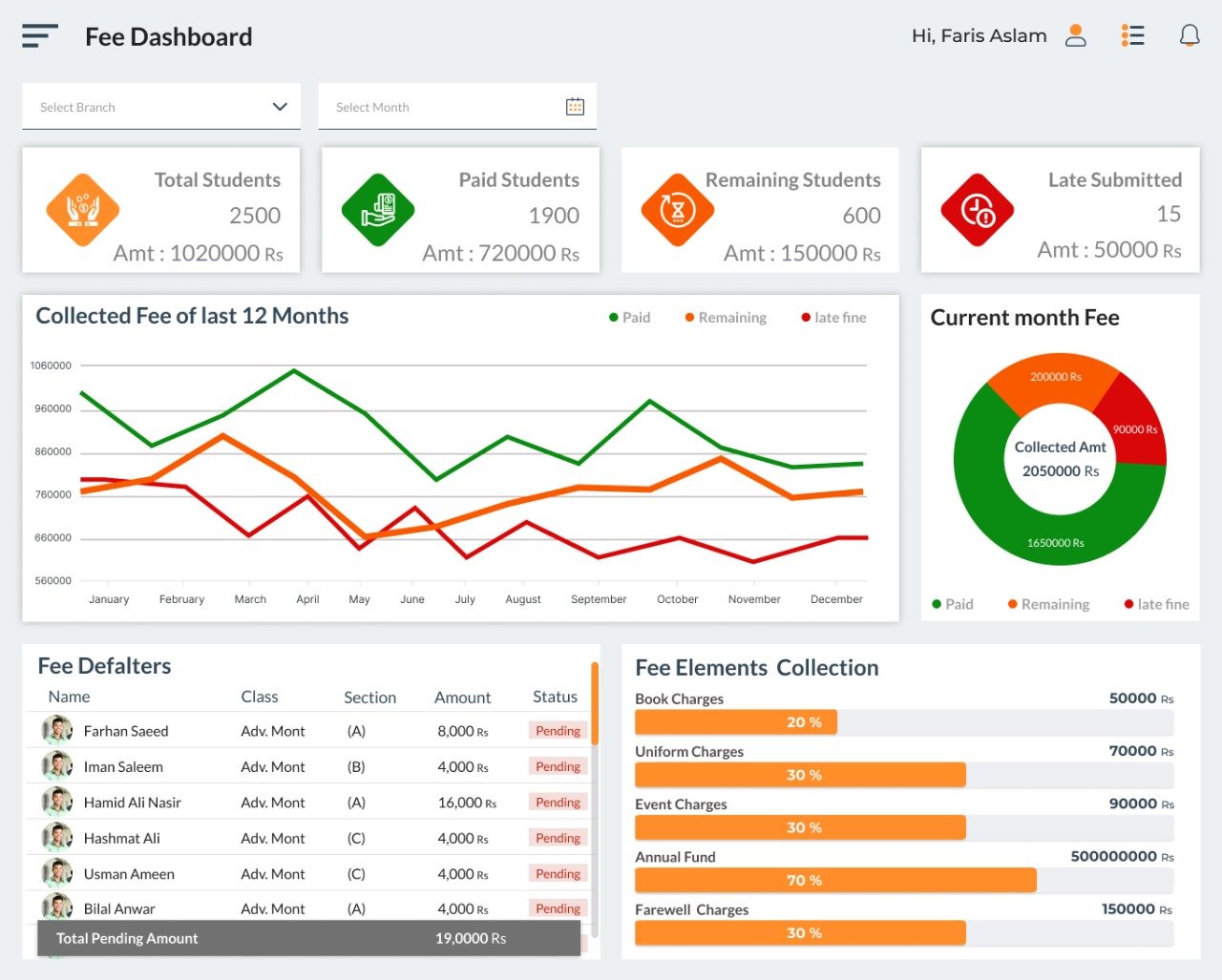Click the Amt : 720000 Rs value
This screenshot has width=1222, height=980.
pyautogui.click(x=501, y=253)
